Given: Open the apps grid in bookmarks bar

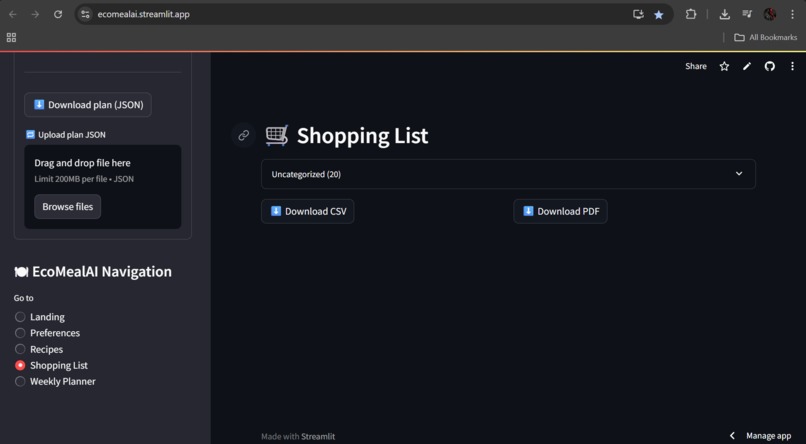Looking at the screenshot, I should pos(11,37).
